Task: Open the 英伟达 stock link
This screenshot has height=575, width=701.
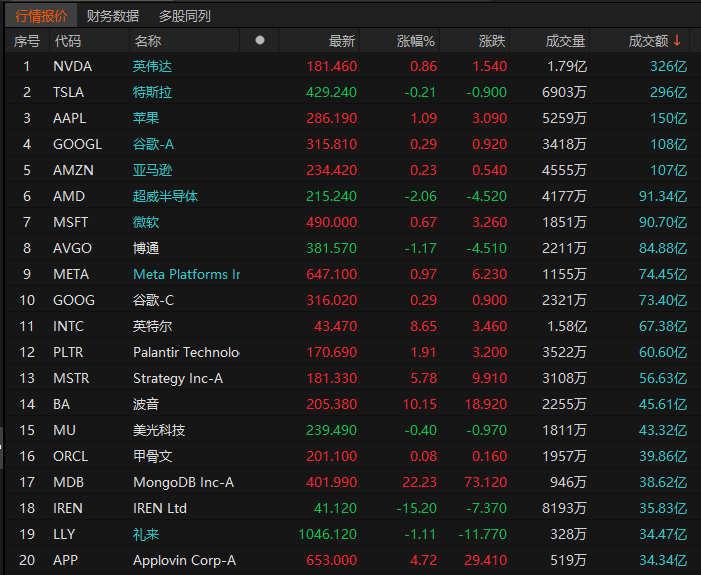Action: coord(152,66)
